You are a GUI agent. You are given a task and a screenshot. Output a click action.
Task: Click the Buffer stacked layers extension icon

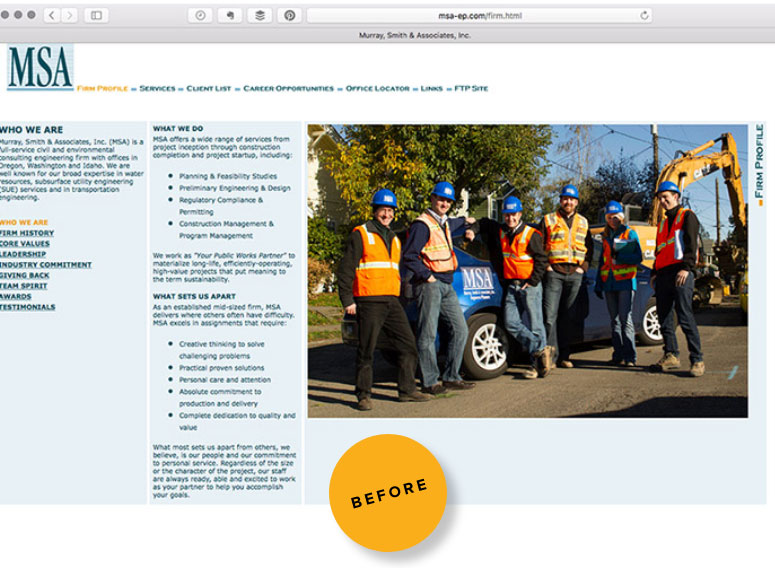[260, 15]
